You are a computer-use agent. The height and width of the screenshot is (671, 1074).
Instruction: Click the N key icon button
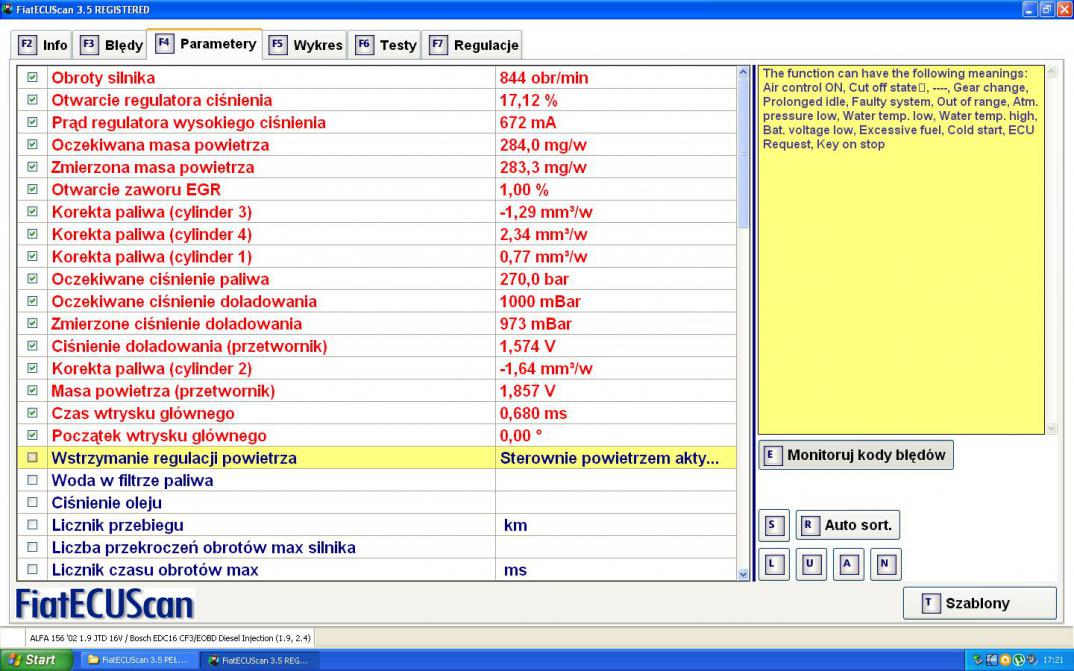pos(884,564)
